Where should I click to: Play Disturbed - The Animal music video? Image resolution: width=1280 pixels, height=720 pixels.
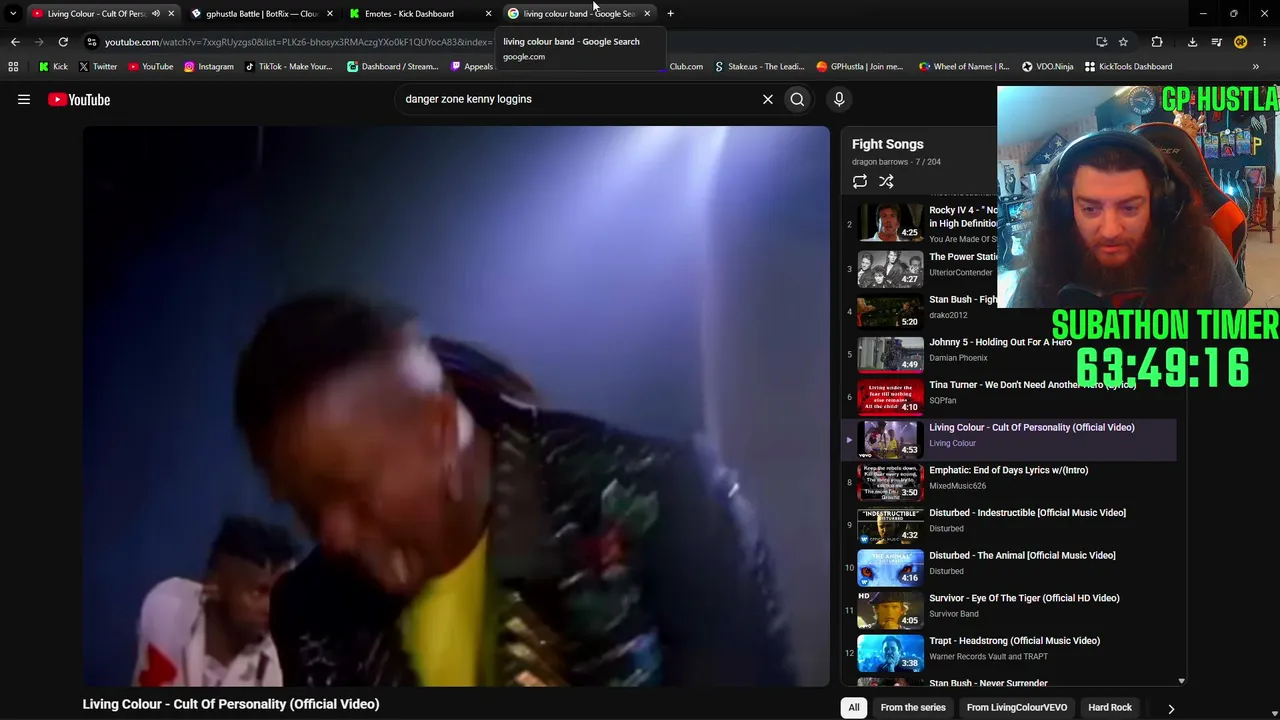pos(1022,556)
